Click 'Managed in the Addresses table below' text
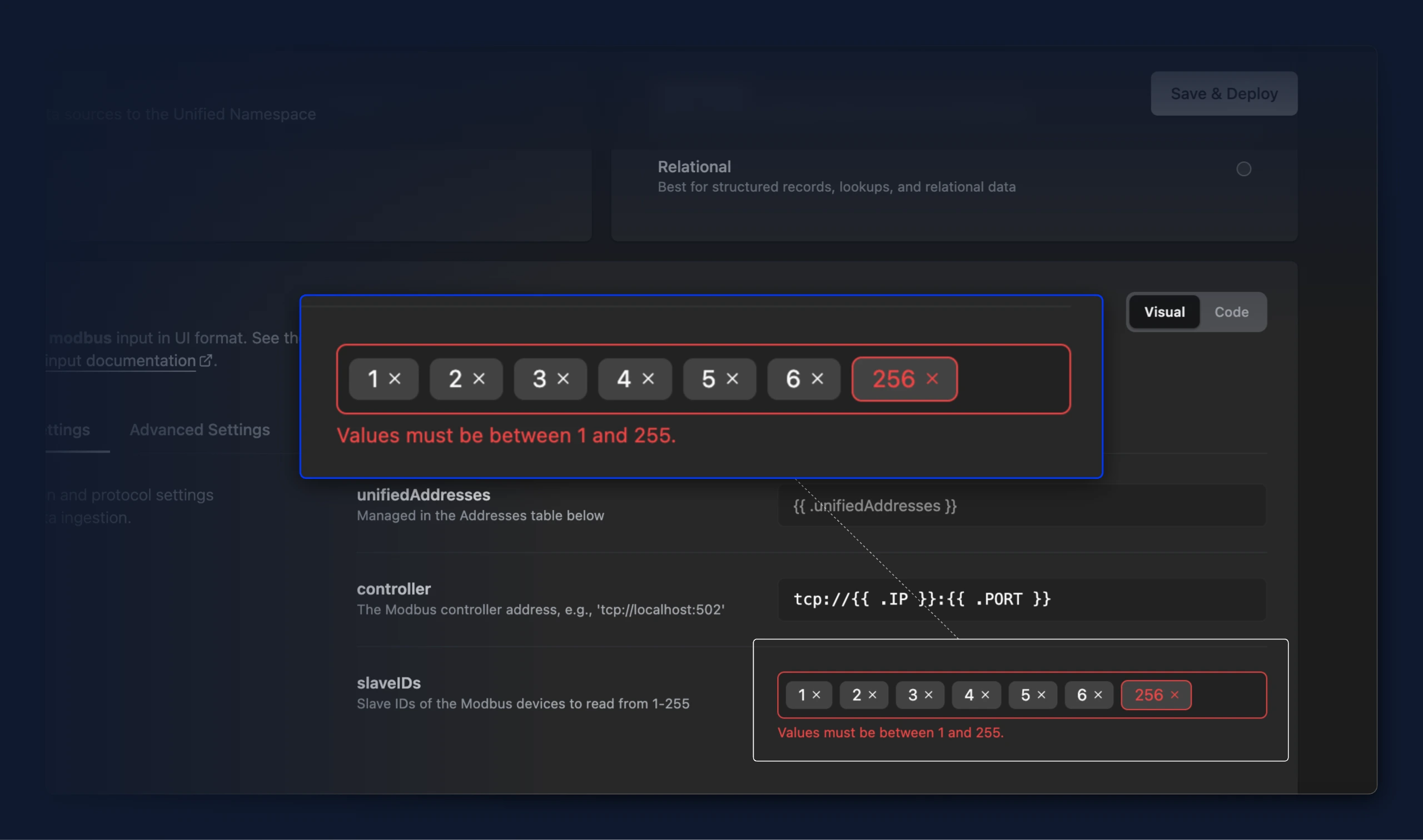 pyautogui.click(x=480, y=516)
